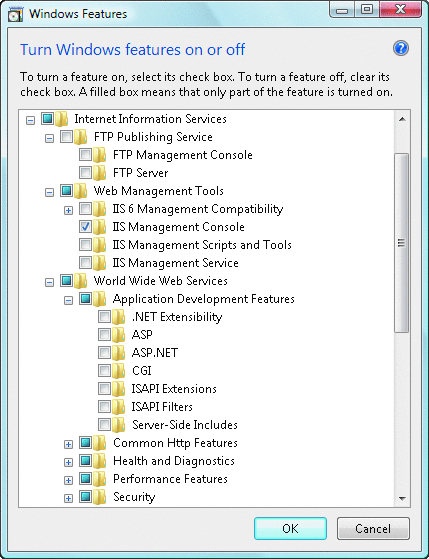Viewport: 429px width, 559px height.
Task: Click the ASP folder icon
Action: pos(118,335)
